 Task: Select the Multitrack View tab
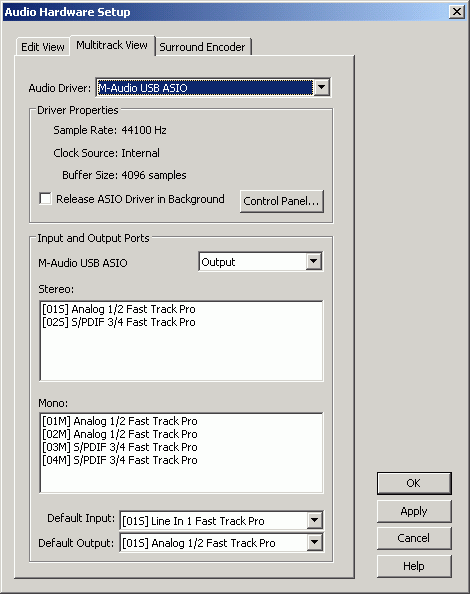112,45
